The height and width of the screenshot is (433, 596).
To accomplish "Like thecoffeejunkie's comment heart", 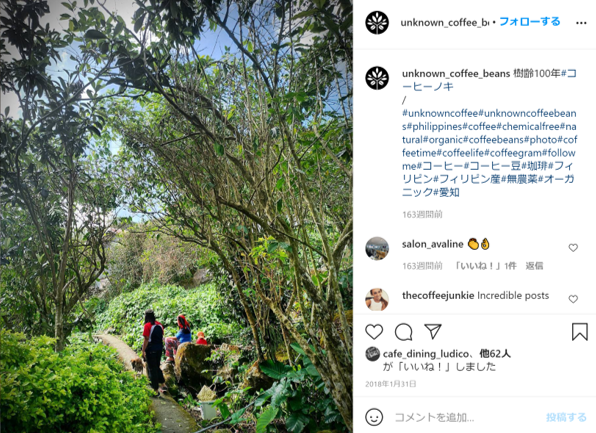I will click(x=573, y=299).
